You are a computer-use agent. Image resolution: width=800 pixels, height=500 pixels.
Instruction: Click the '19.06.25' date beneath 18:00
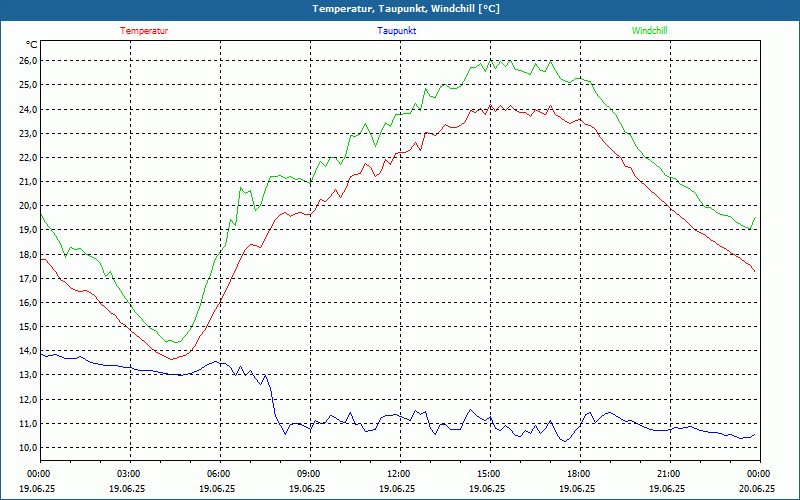tap(578, 488)
